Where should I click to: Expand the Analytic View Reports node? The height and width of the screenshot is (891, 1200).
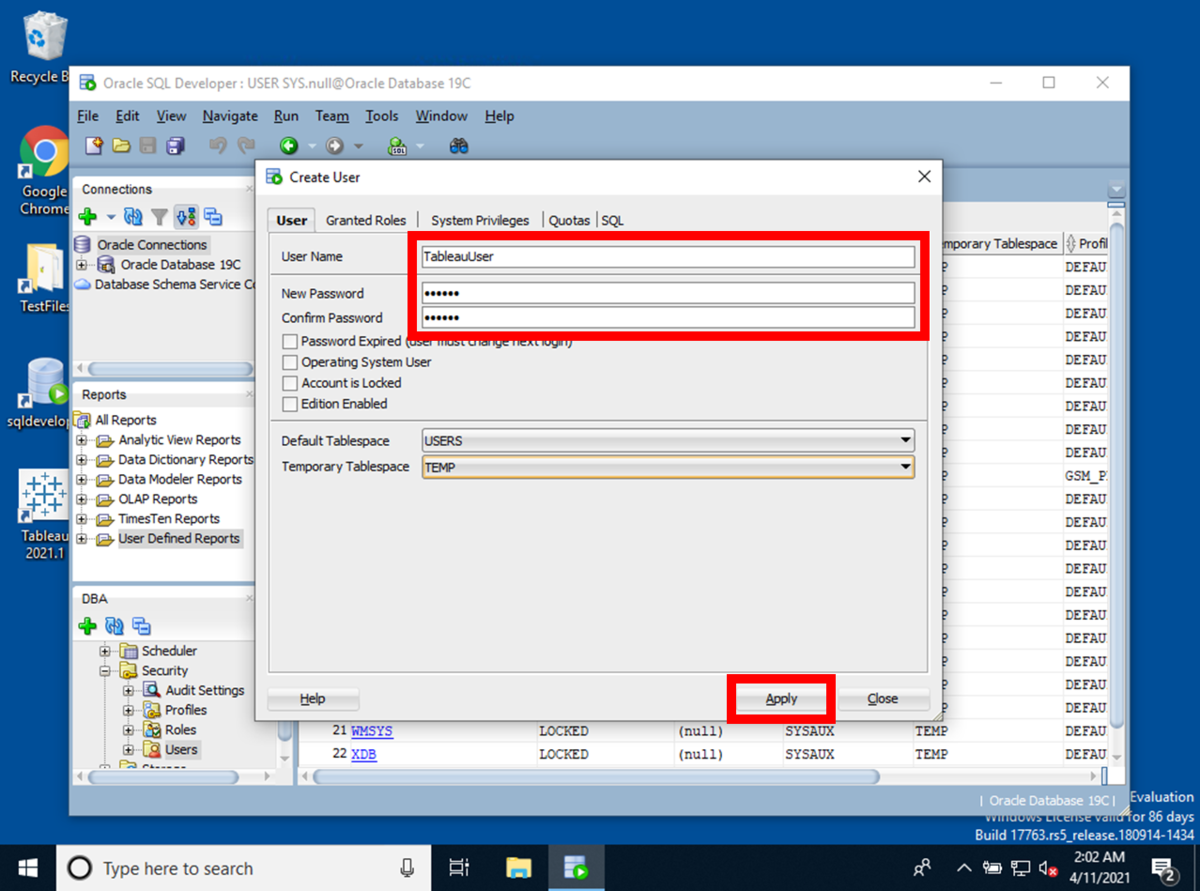[x=82, y=440]
